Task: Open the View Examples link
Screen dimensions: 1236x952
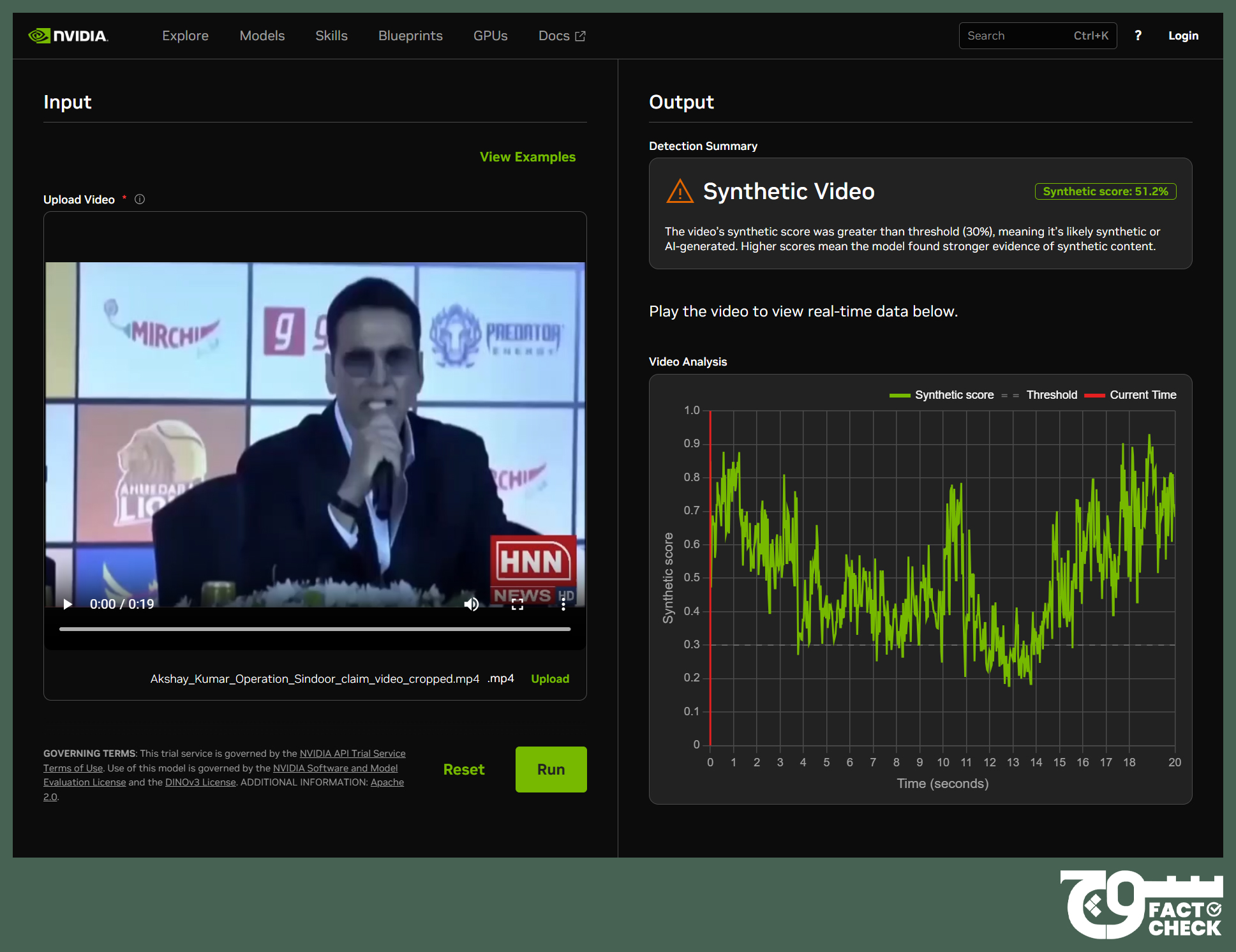Action: click(528, 157)
